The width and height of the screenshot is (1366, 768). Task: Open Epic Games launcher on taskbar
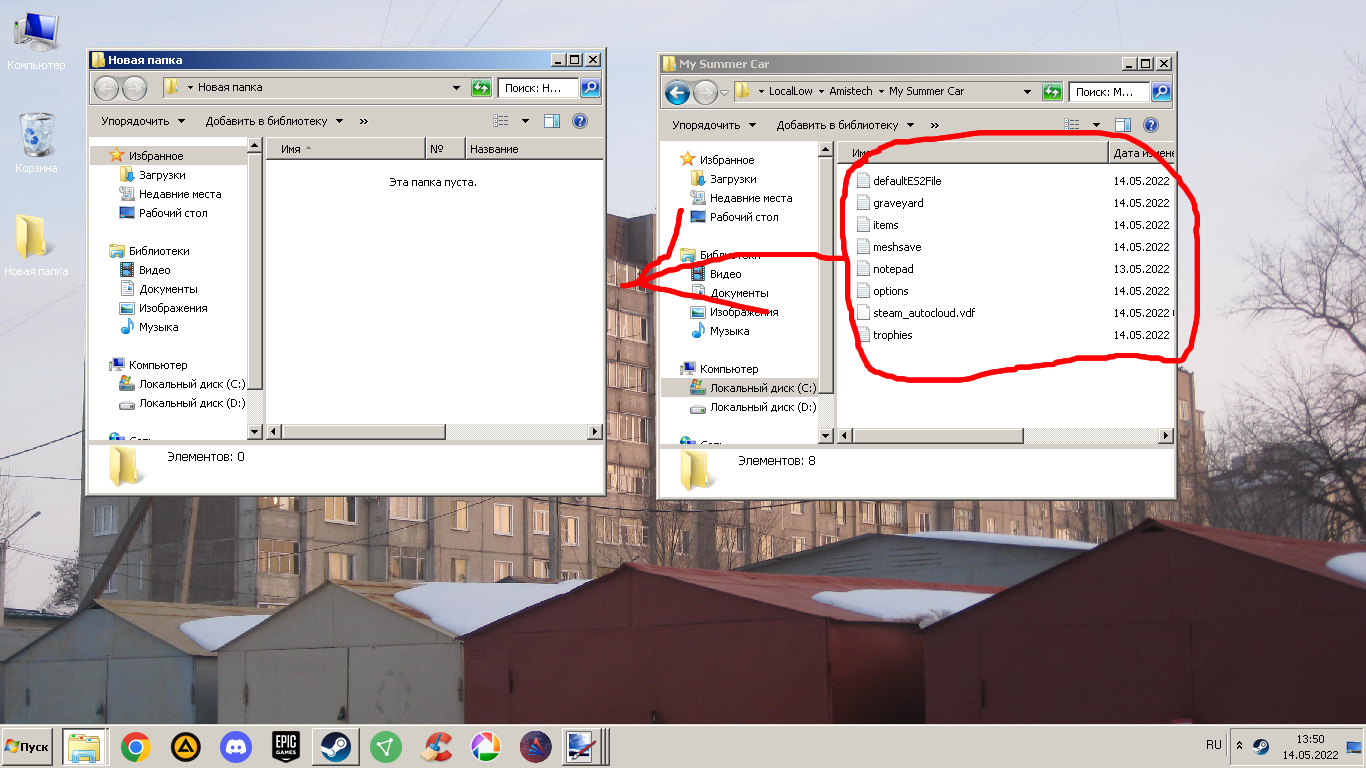(x=286, y=747)
